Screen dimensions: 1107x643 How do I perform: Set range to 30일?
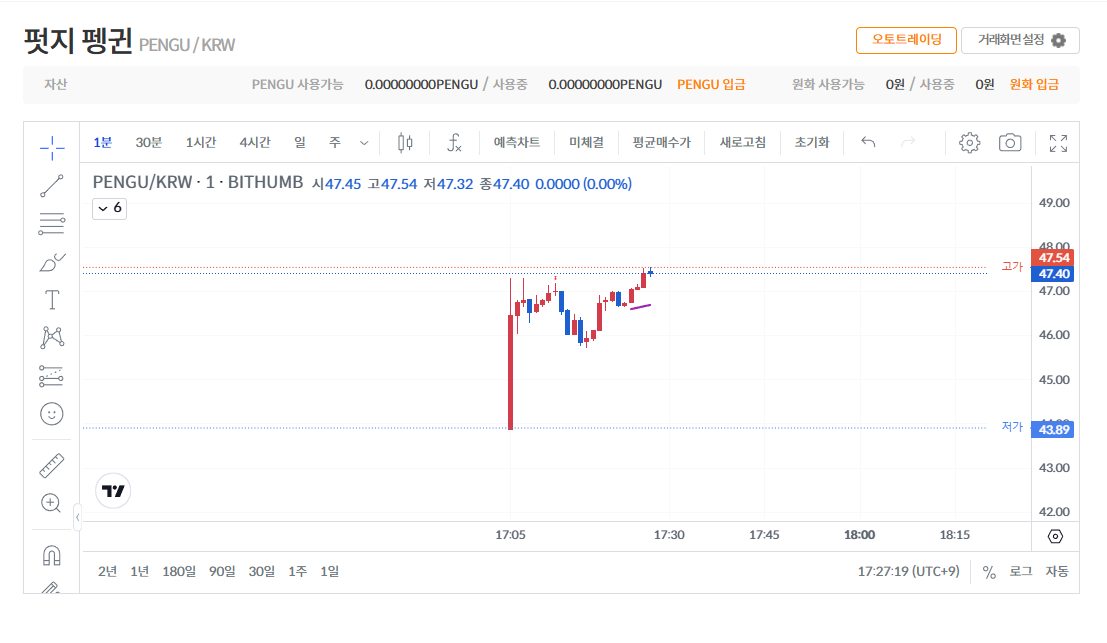point(261,572)
